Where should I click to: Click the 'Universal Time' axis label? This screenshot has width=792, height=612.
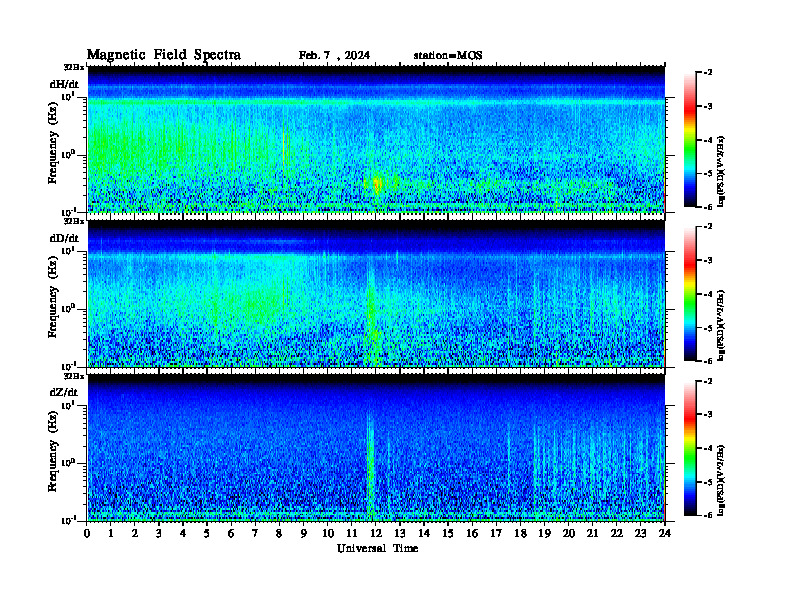point(377,548)
